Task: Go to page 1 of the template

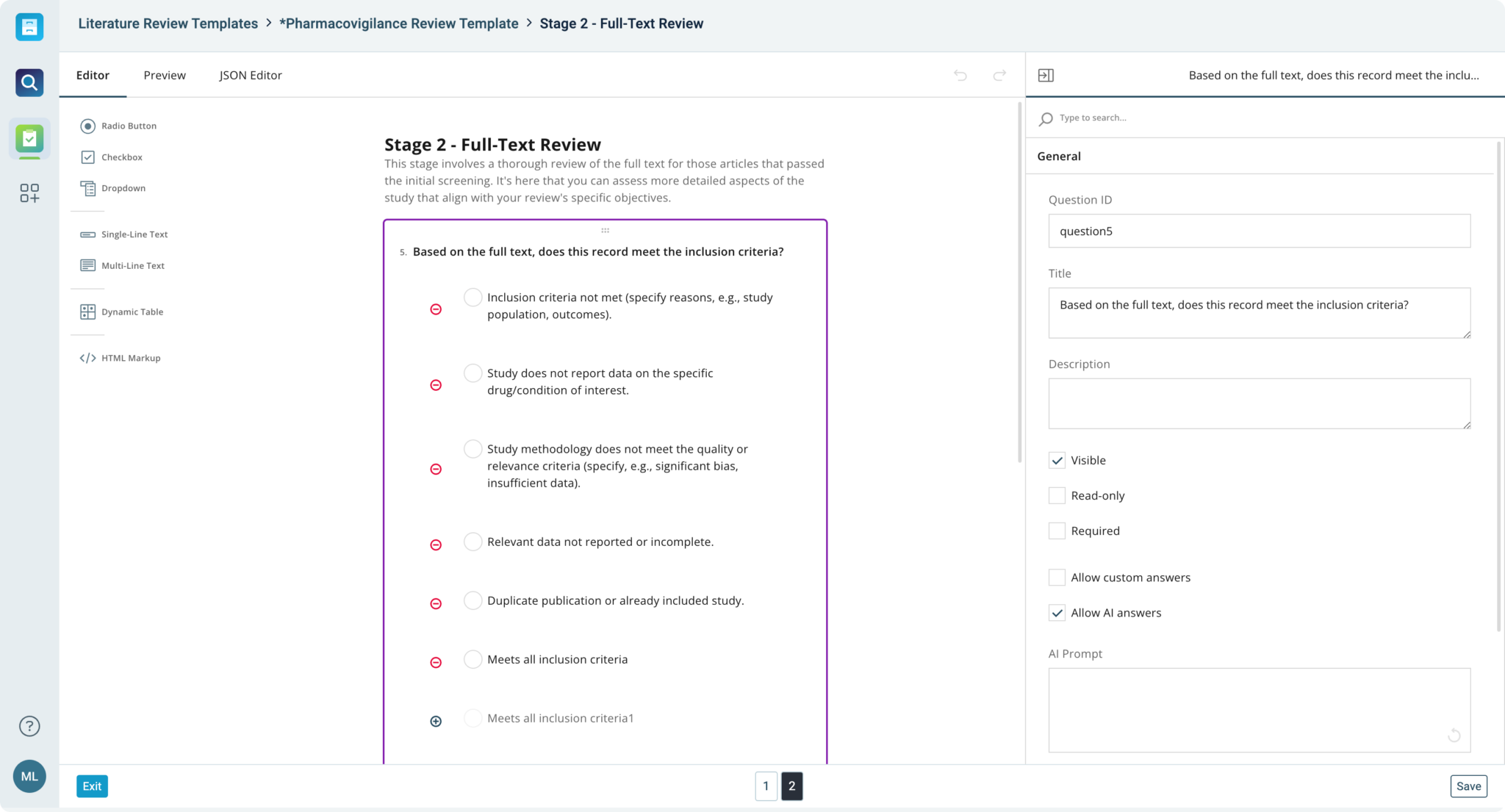Action: point(766,786)
